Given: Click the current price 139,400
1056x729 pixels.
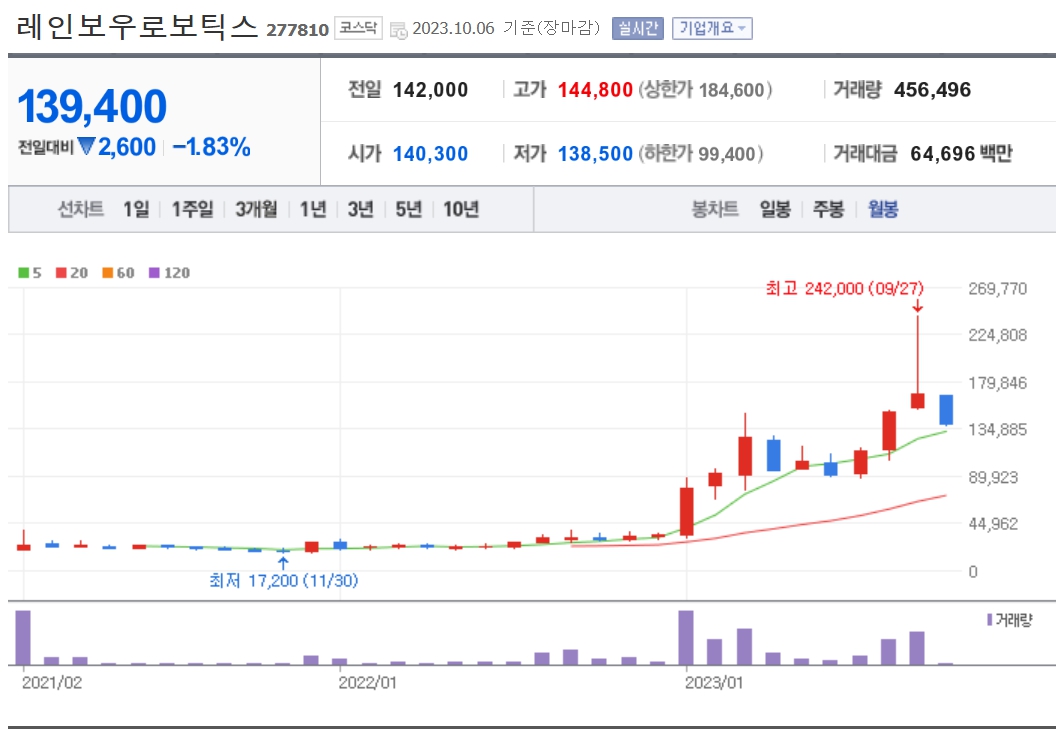Looking at the screenshot, I should [92, 106].
